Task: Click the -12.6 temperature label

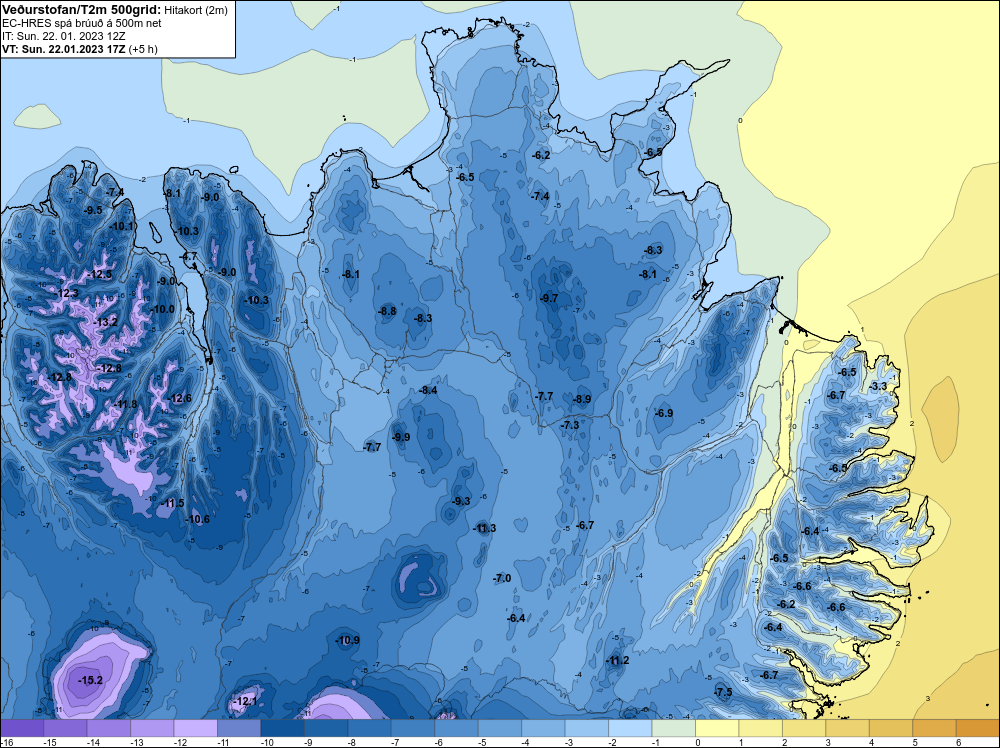Action: 179,399
